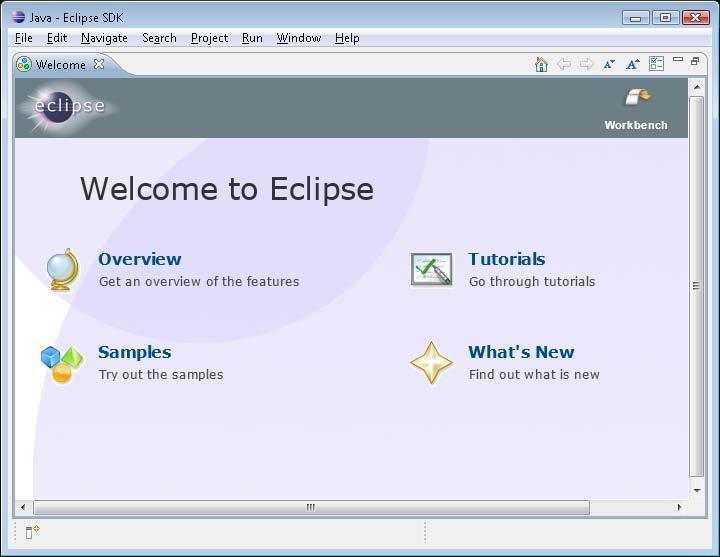Click the horizontal scrollbar thumb
The width and height of the screenshot is (720, 557).
point(311,507)
